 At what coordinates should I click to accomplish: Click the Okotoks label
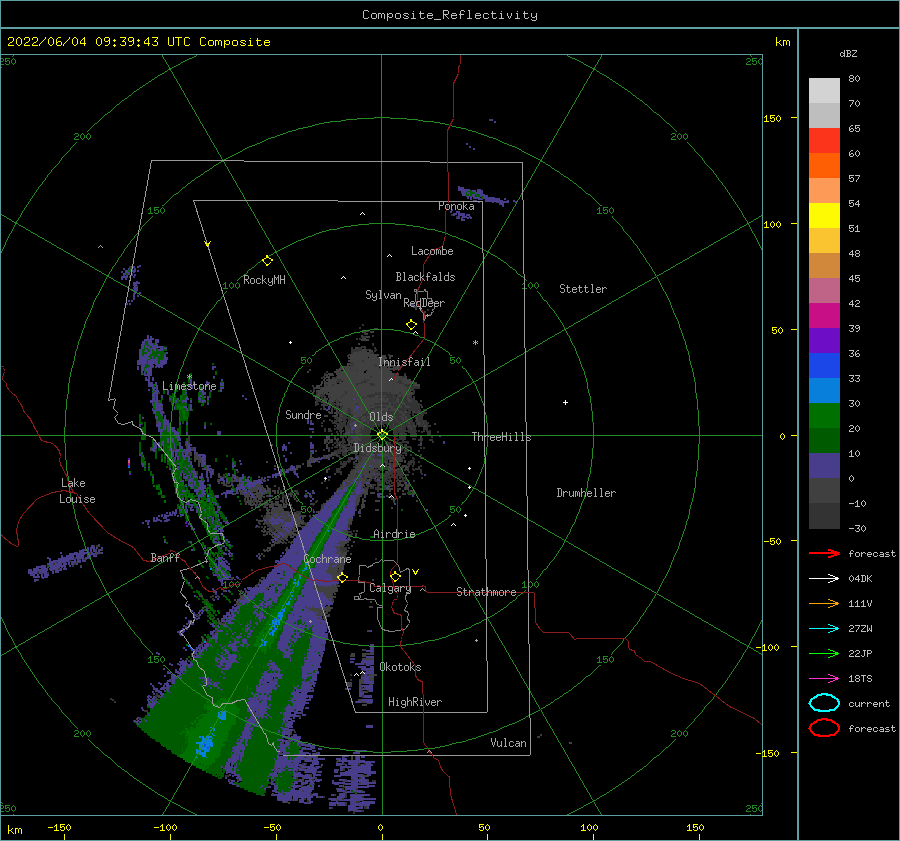(x=400, y=667)
